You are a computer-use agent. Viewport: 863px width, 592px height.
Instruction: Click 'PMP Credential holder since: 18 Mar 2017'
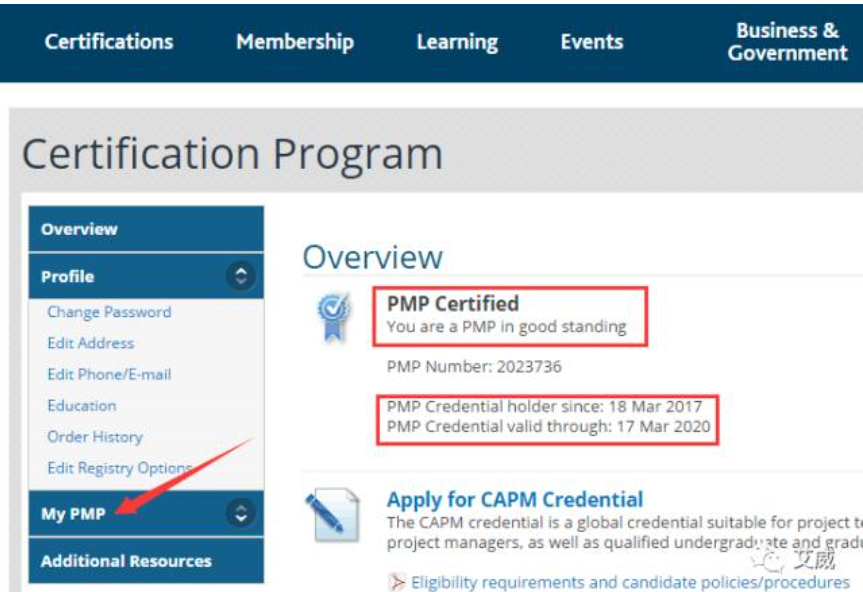click(544, 407)
